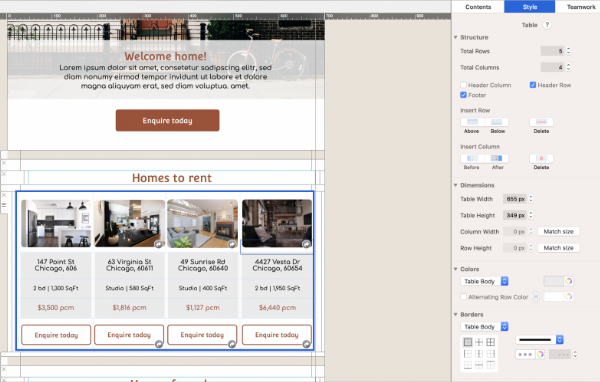Open the border line style dropdown
Viewport: 600px width, 382px height.
click(x=539, y=340)
